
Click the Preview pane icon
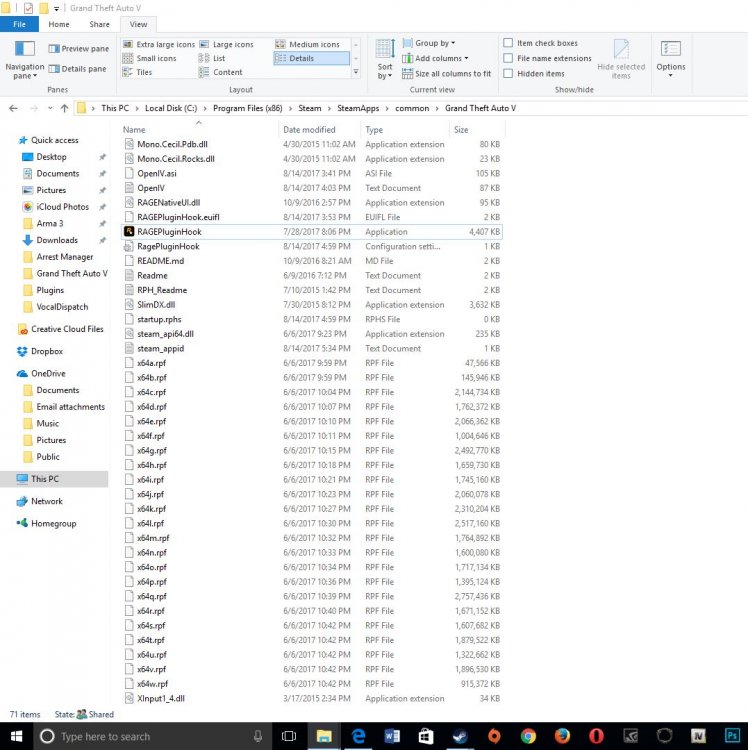click(x=54, y=48)
